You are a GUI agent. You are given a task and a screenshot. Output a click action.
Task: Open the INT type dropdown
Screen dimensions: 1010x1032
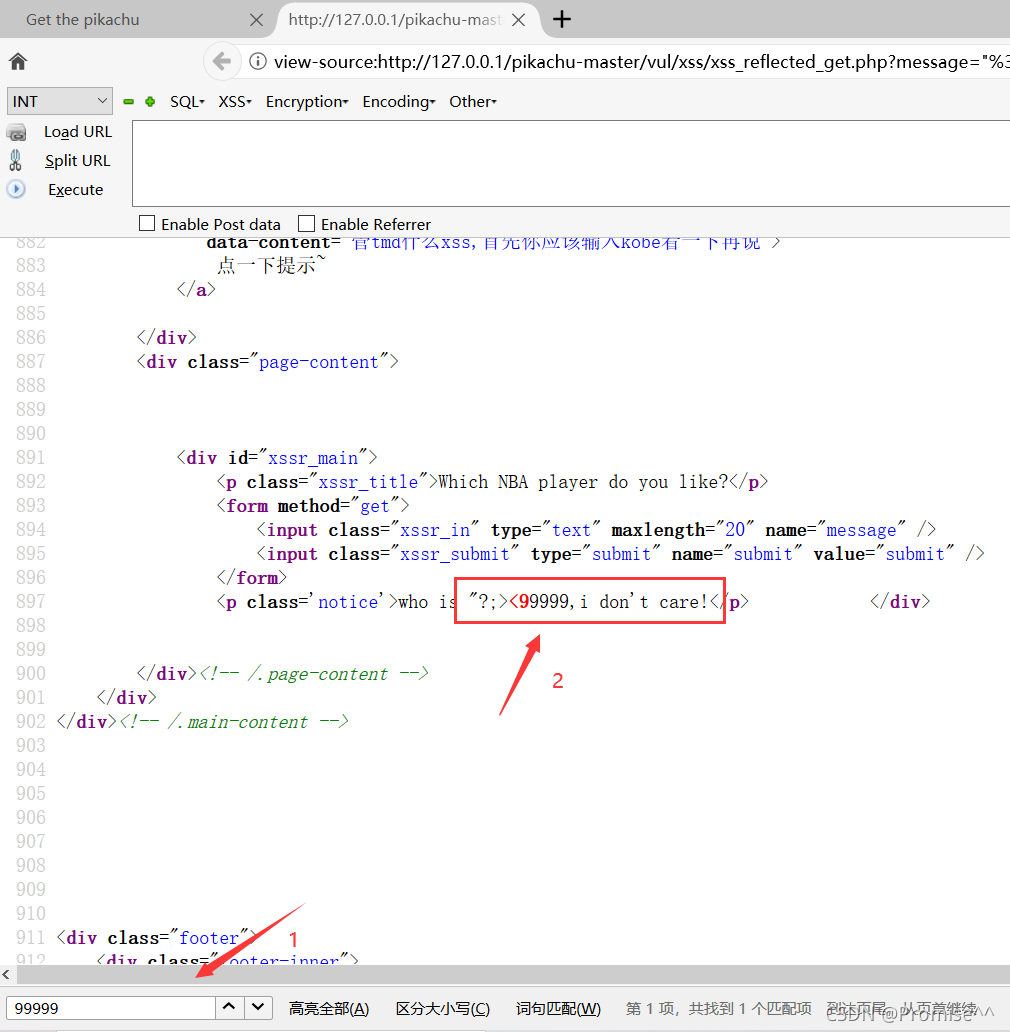coord(59,101)
